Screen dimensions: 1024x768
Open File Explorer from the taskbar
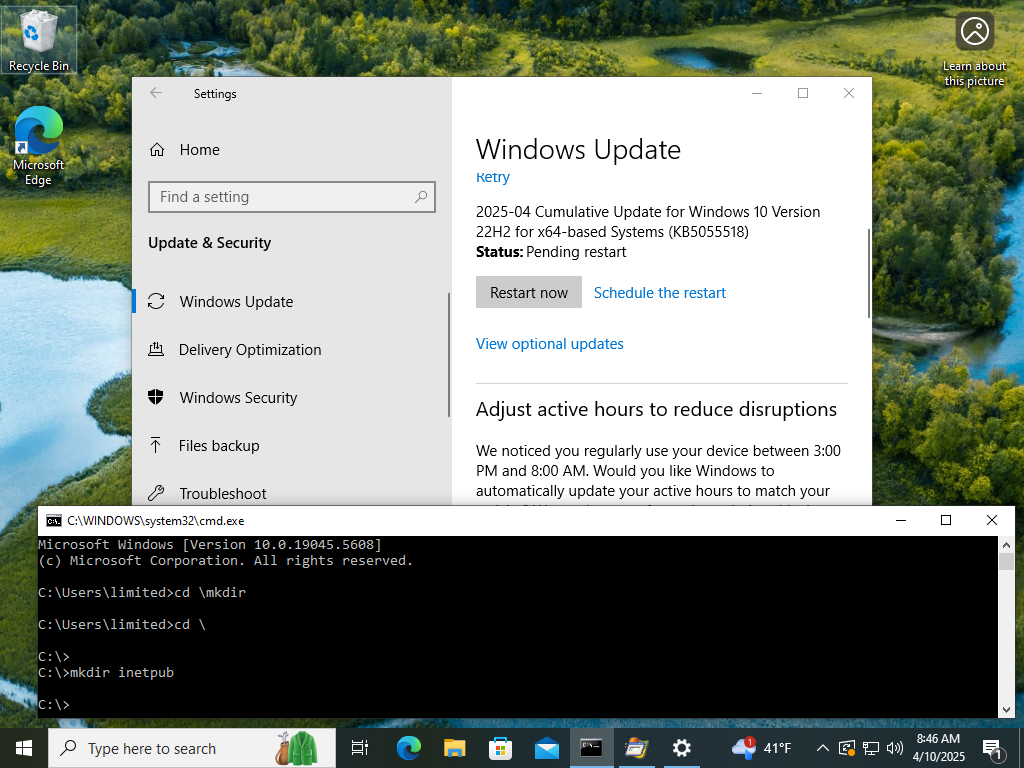coord(455,748)
